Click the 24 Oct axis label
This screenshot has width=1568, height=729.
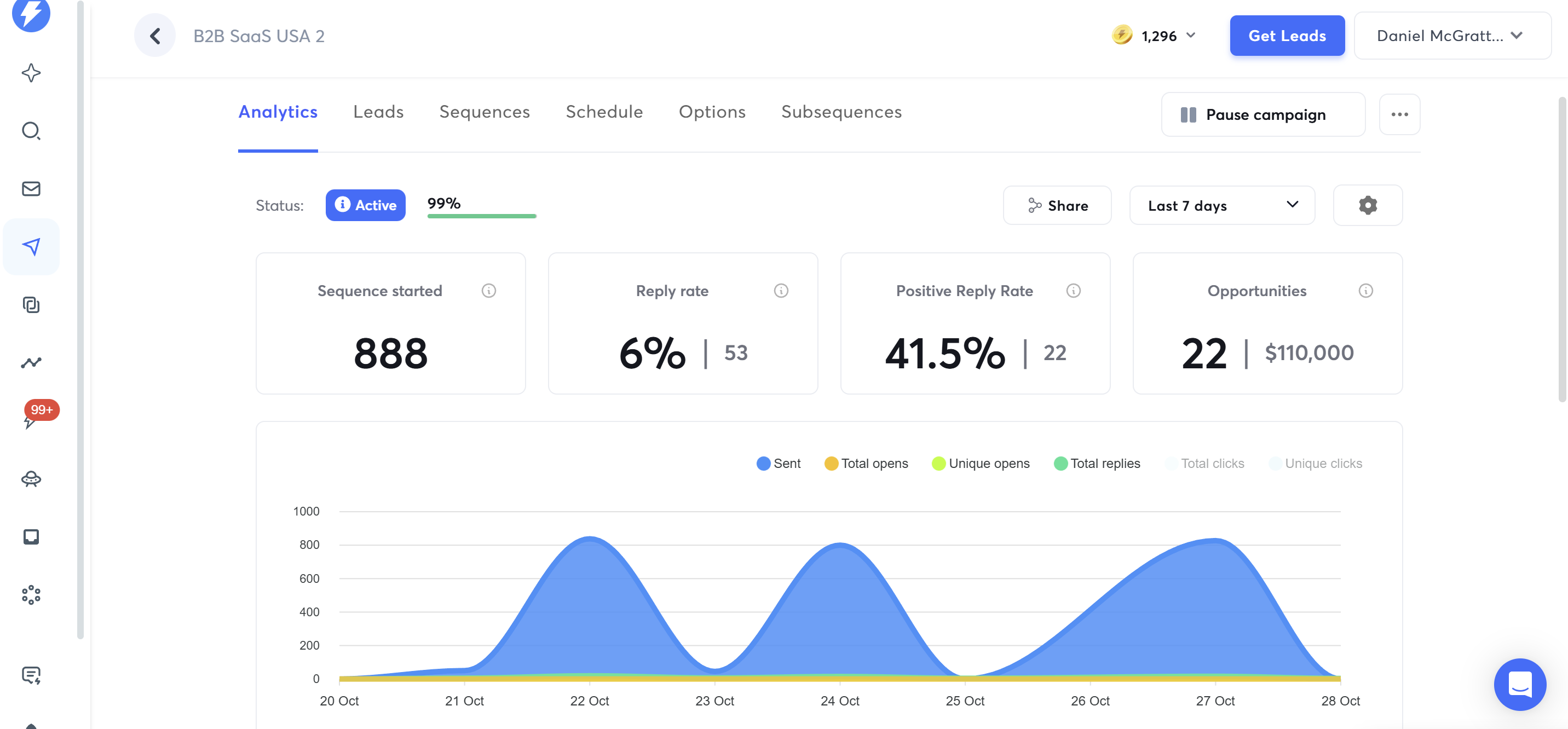tap(839, 701)
